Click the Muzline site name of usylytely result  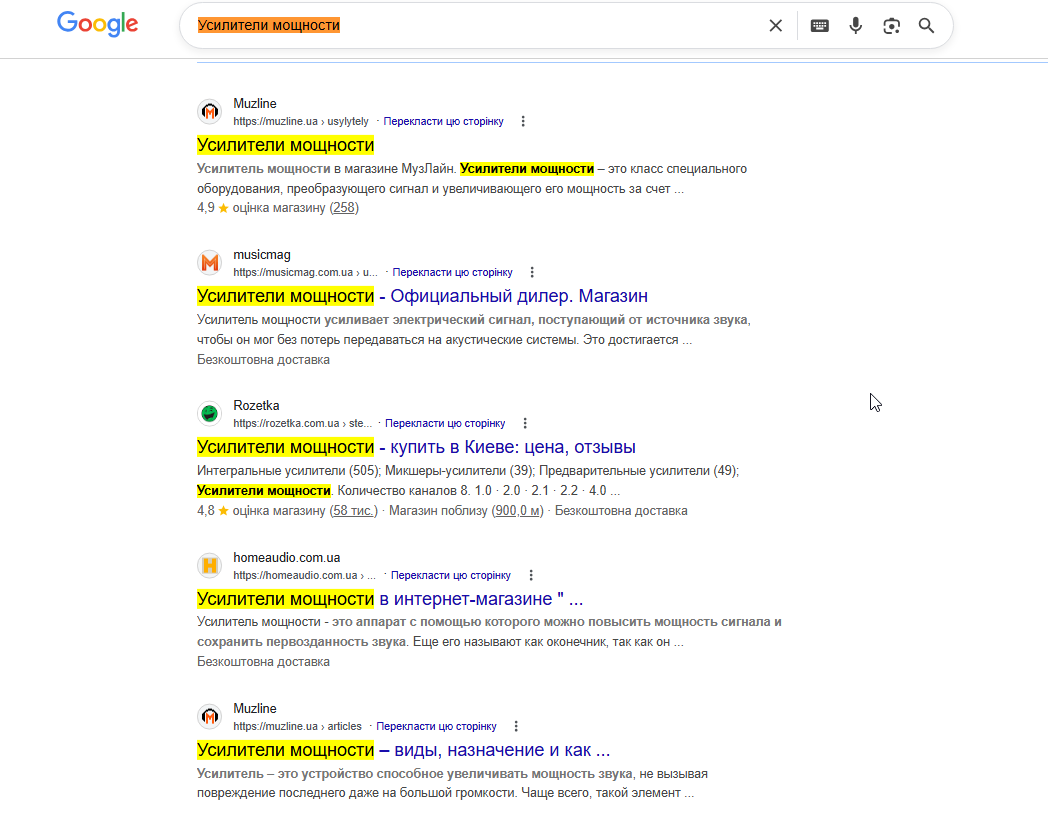click(255, 104)
